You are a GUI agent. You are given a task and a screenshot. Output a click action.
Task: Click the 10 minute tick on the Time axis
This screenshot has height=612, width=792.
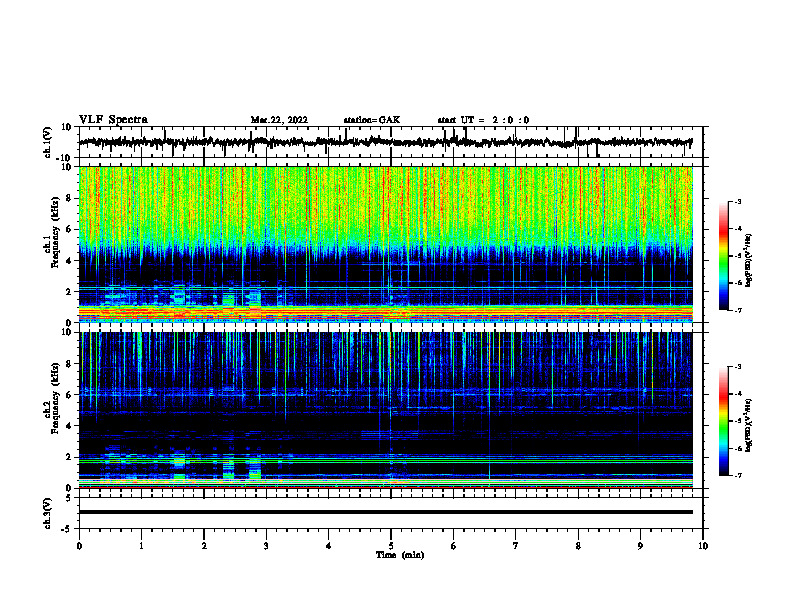coord(703,546)
